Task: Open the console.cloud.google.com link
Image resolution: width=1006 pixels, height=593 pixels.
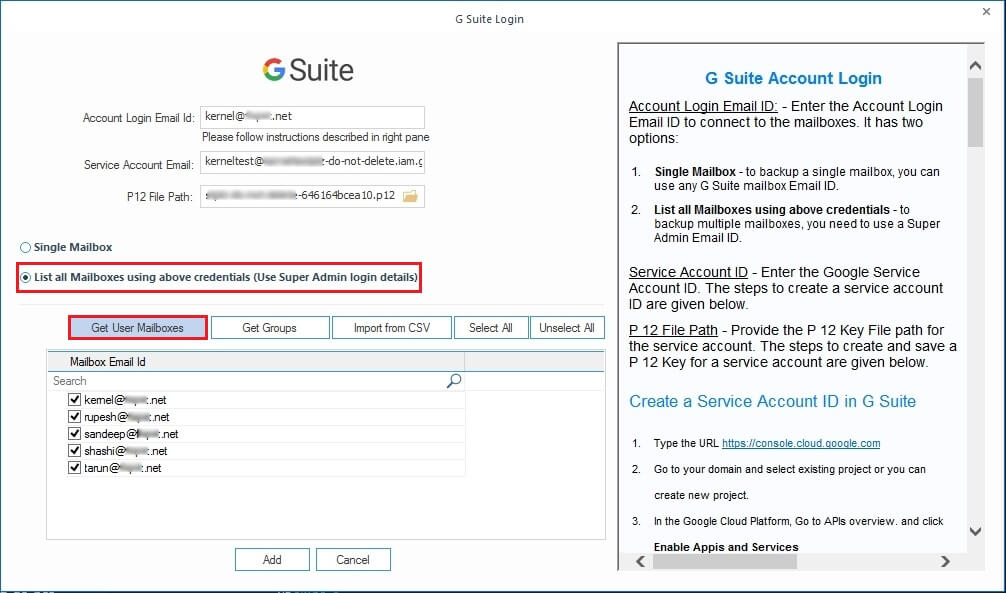Action: [x=801, y=443]
